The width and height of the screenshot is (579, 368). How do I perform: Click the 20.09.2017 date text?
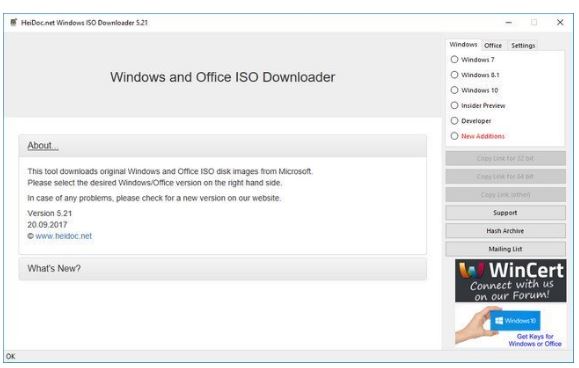coord(47,224)
